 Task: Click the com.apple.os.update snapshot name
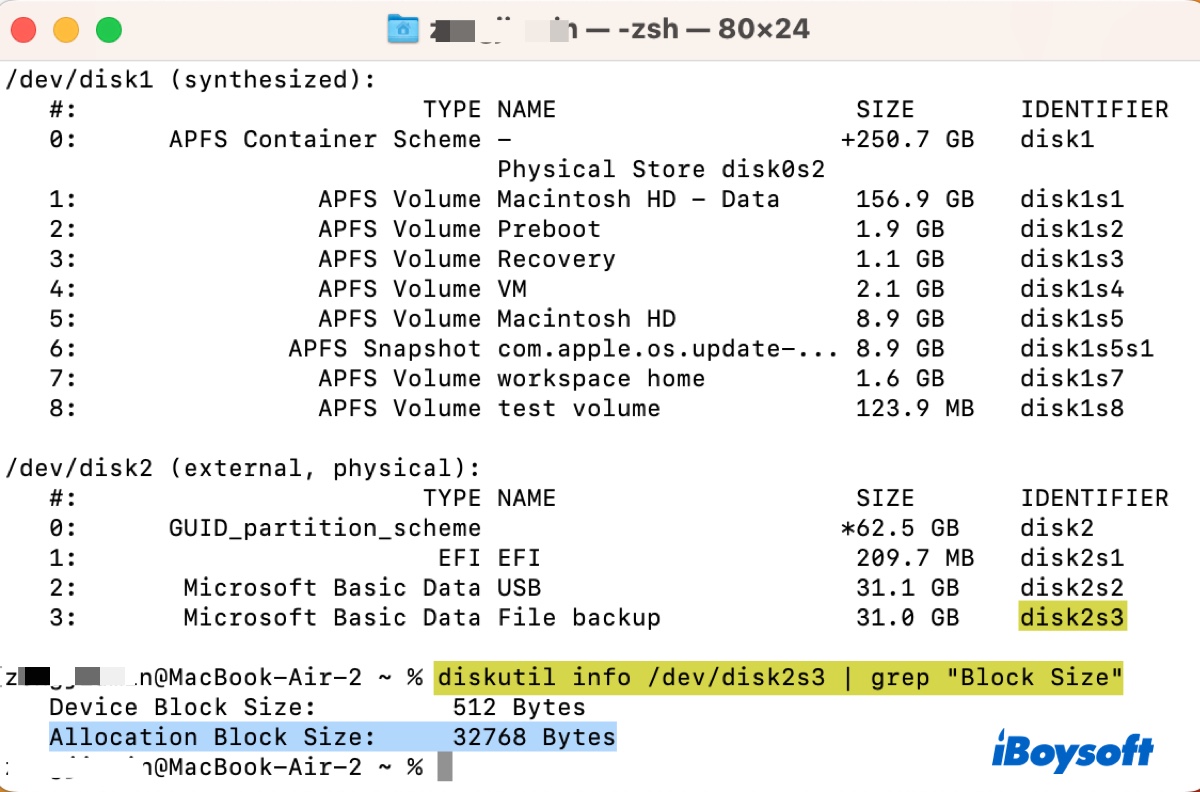tap(667, 349)
